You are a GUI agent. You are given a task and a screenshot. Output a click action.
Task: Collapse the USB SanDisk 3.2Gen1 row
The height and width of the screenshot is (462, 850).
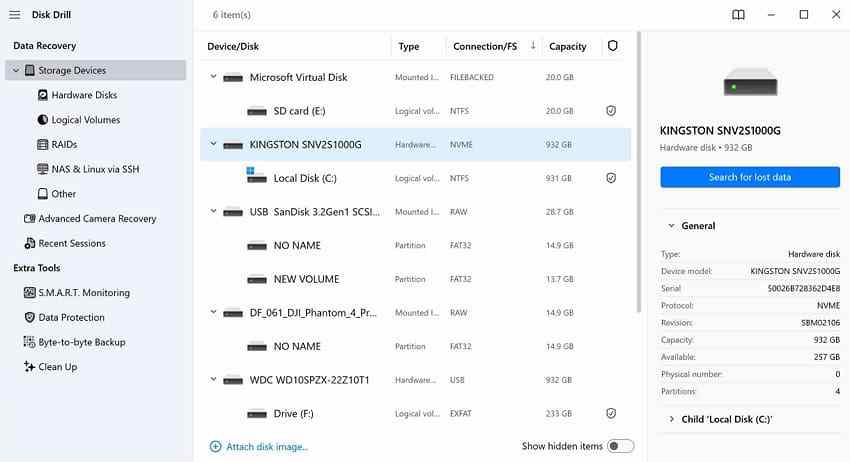214,211
